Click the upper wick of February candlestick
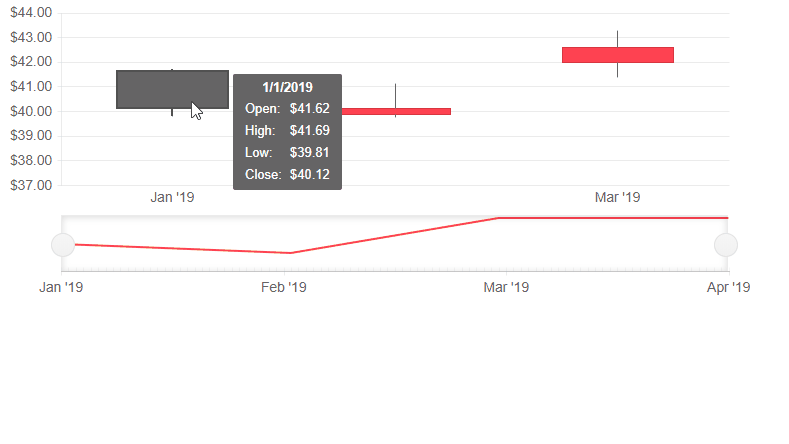 click(x=396, y=96)
